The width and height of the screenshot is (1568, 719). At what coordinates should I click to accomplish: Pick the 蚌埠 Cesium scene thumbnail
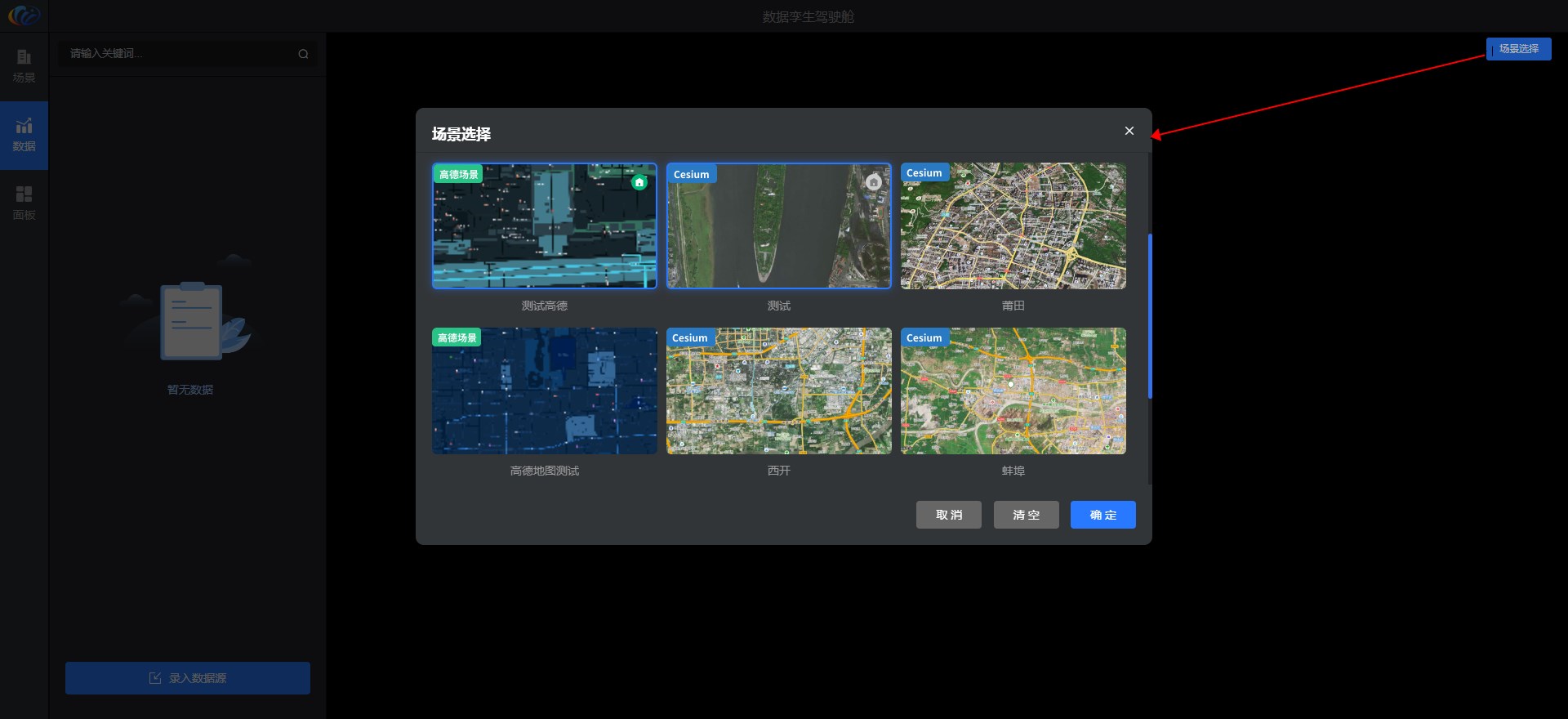[1013, 391]
